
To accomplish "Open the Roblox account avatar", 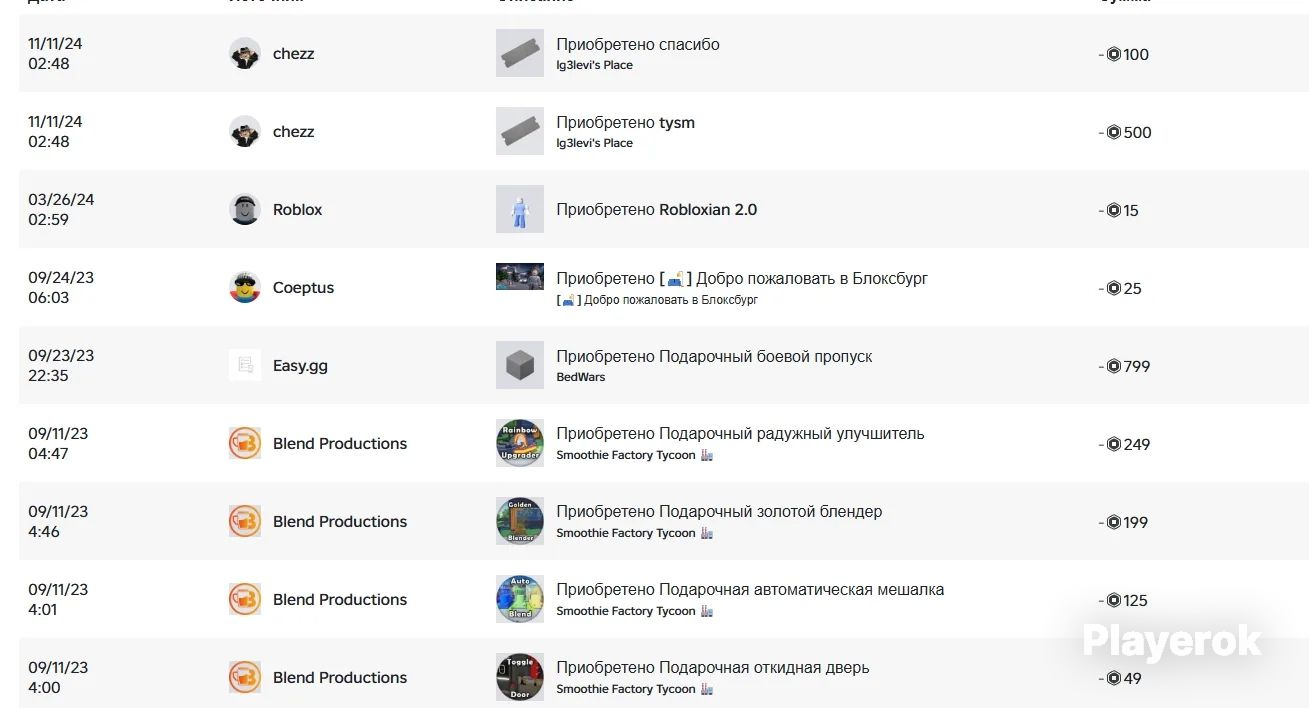I will (x=245, y=210).
